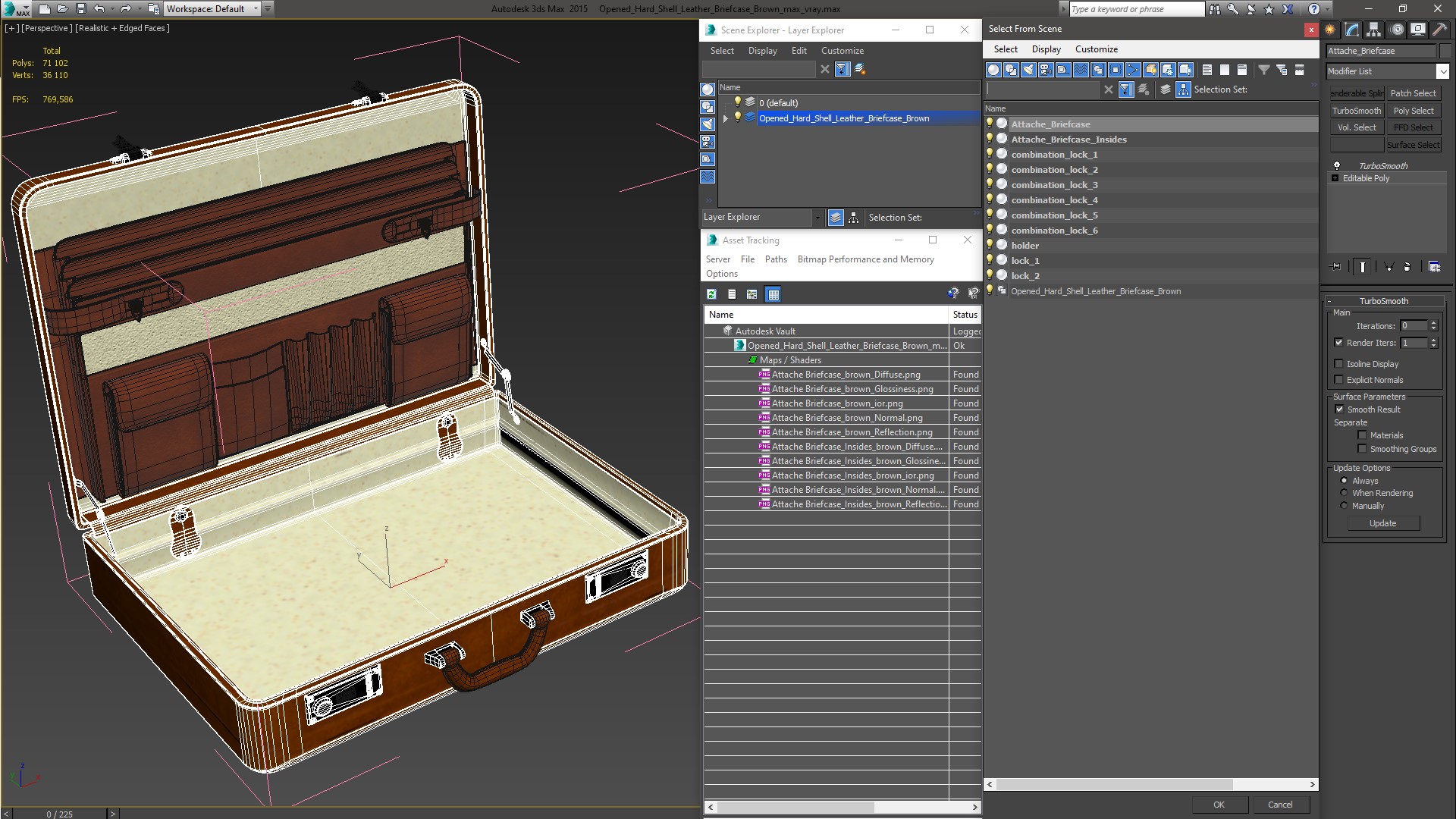The height and width of the screenshot is (819, 1456).
Task: Collapse the TurboSmooth rollout header
Action: click(x=1383, y=301)
